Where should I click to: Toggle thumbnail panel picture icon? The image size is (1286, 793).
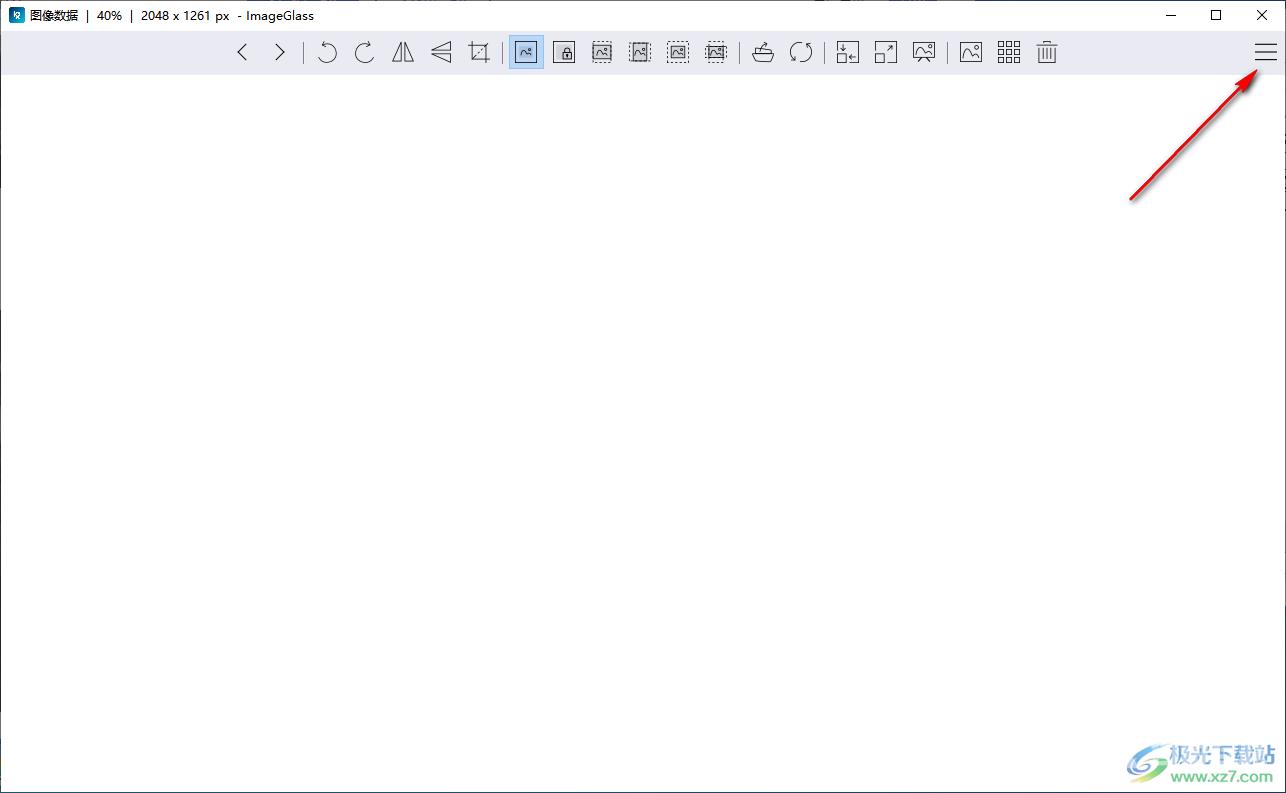click(x=971, y=53)
